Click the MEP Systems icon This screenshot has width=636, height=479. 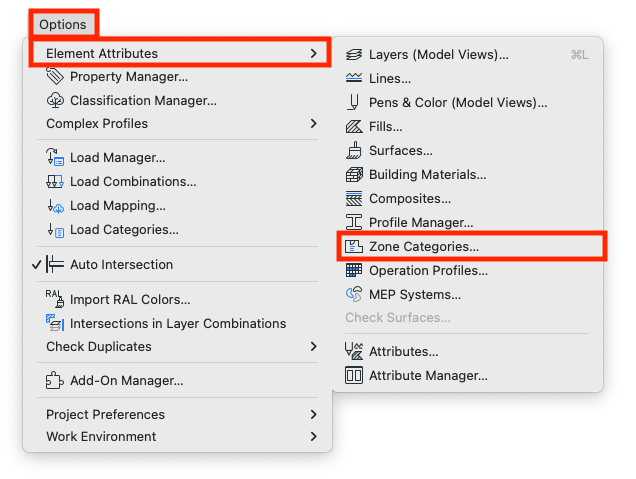(354, 294)
